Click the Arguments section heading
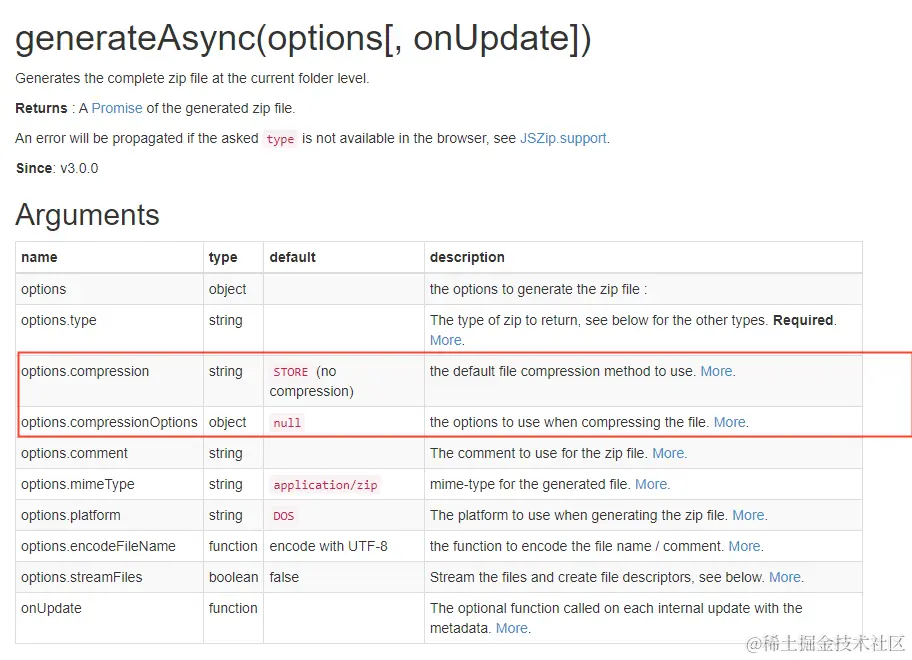The height and width of the screenshot is (660, 912). pos(87,214)
